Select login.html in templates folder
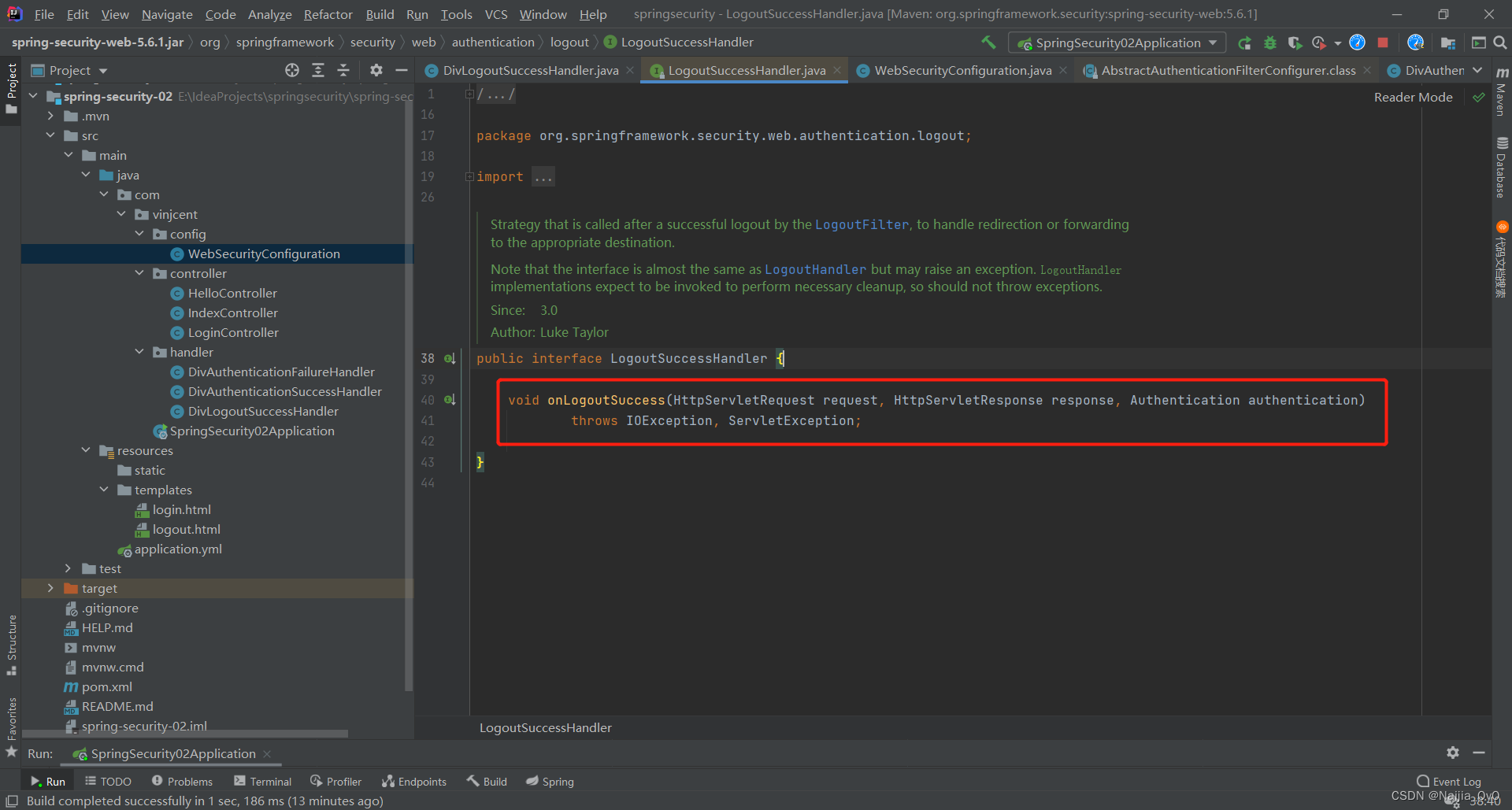Viewport: 1512px width, 810px height. pyautogui.click(x=181, y=509)
